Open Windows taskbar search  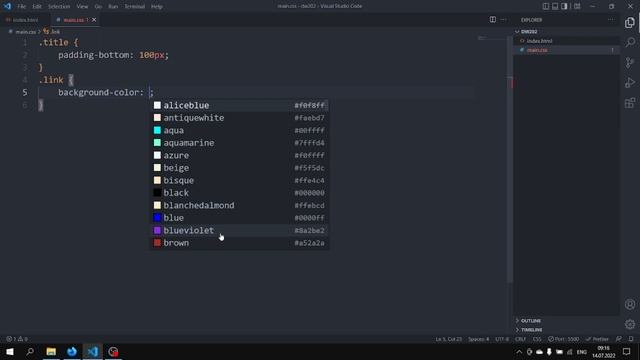point(30,351)
